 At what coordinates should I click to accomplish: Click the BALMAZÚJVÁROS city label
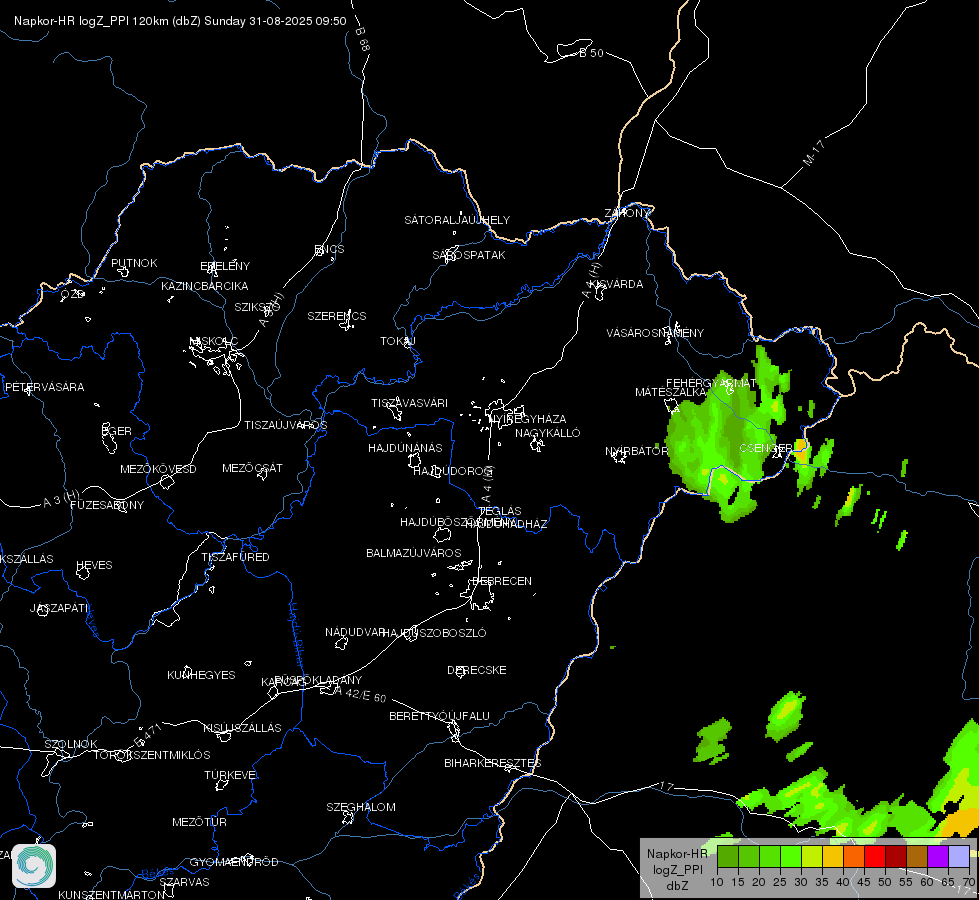[414, 553]
